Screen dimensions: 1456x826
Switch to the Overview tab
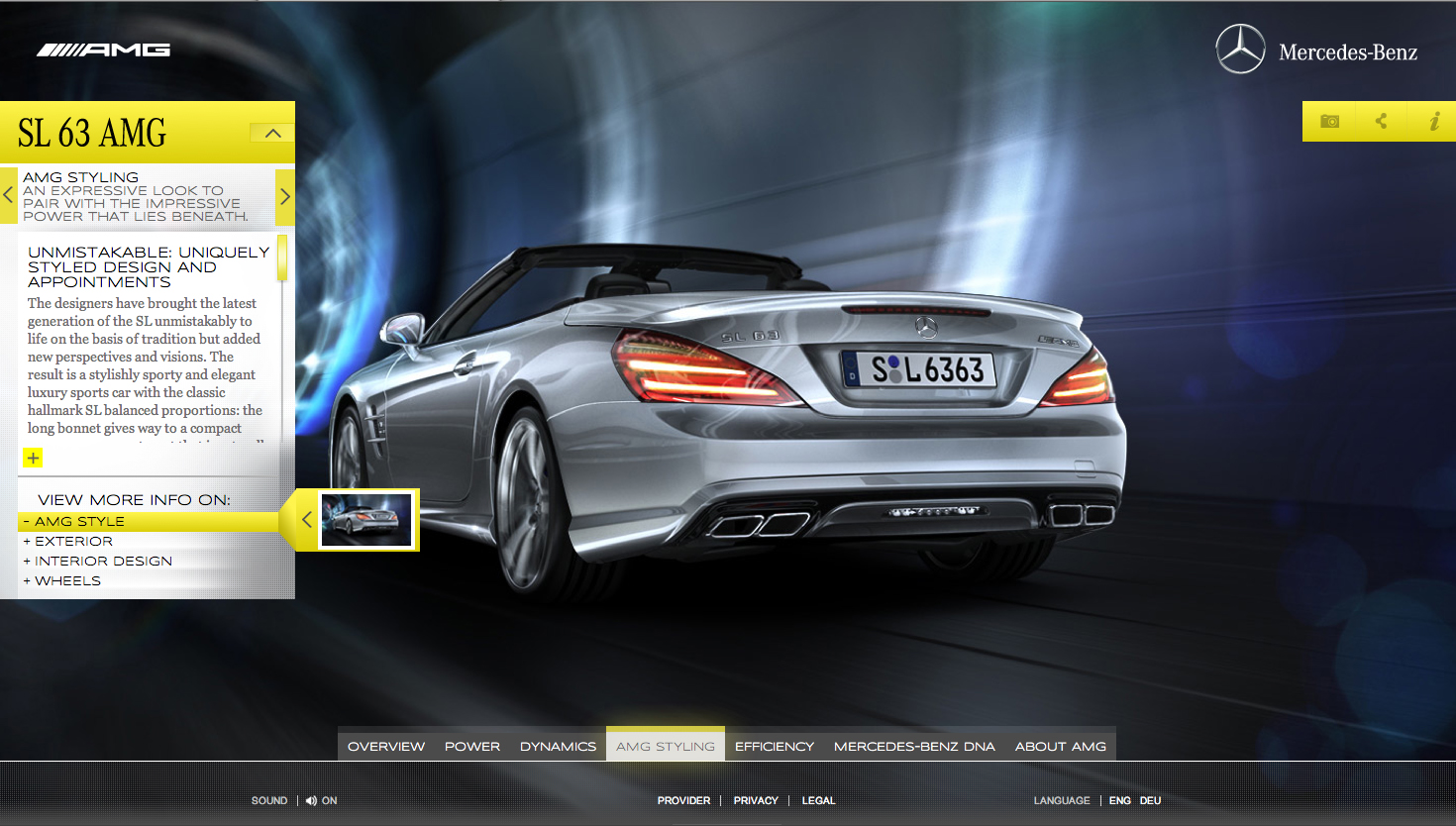tap(386, 746)
